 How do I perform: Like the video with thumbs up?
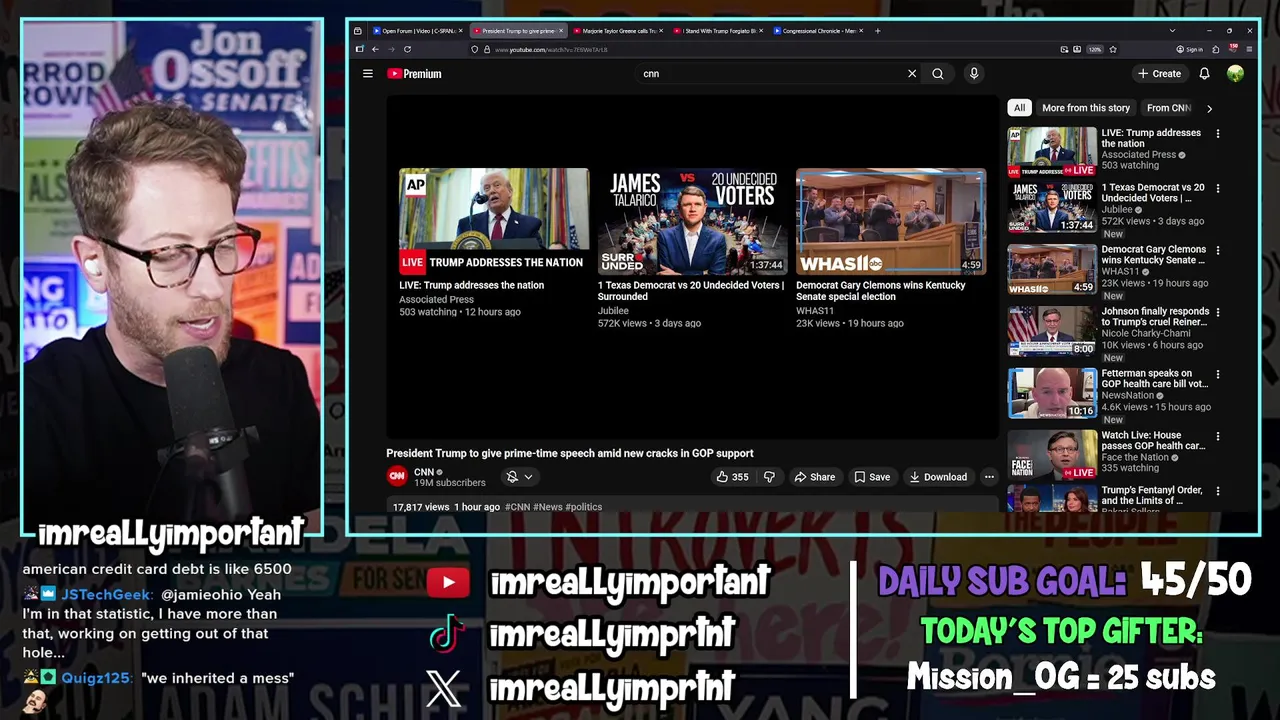pyautogui.click(x=732, y=477)
